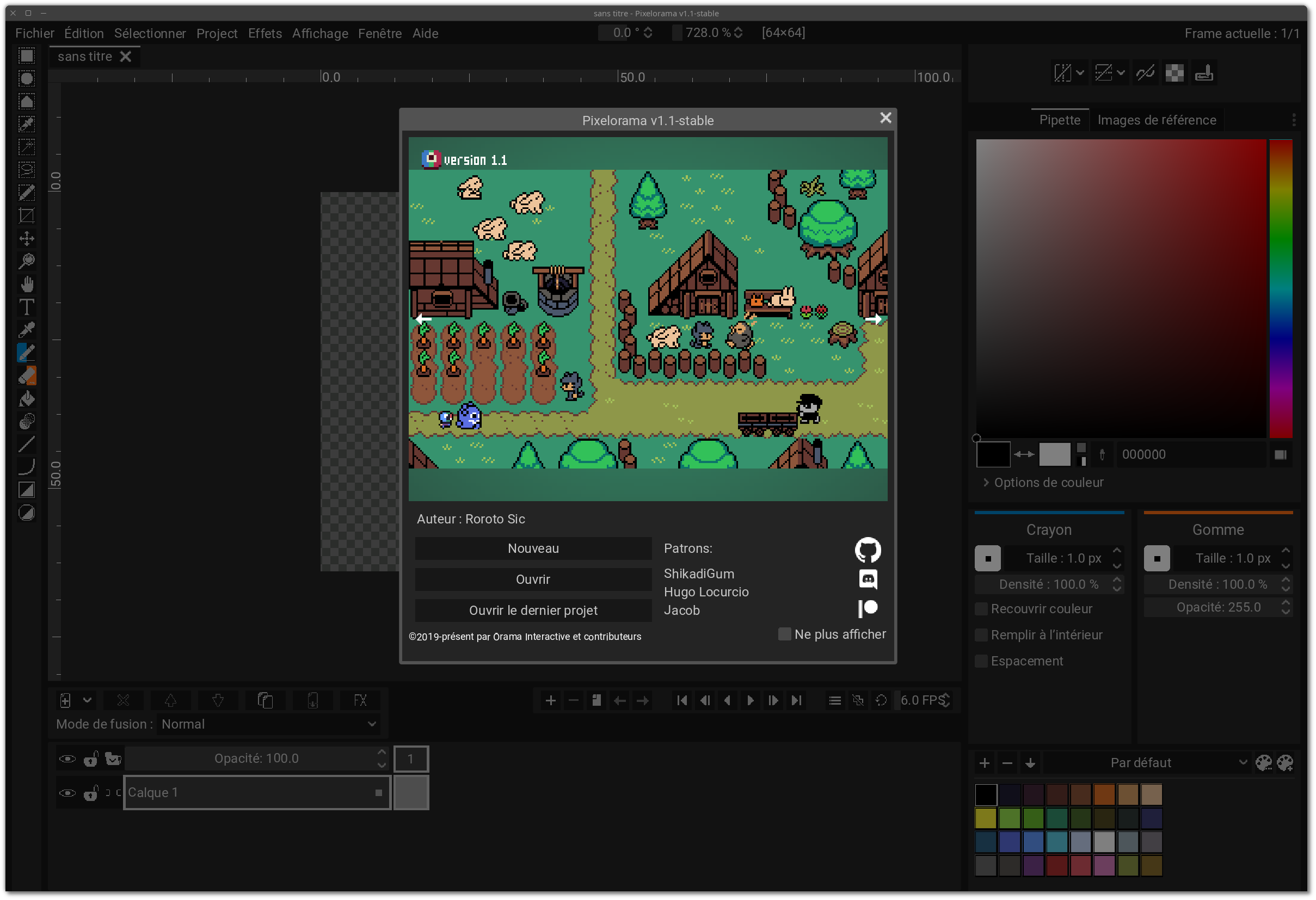The width and height of the screenshot is (1316, 900).
Task: Select the Lasso selection tool
Action: pyautogui.click(x=26, y=169)
